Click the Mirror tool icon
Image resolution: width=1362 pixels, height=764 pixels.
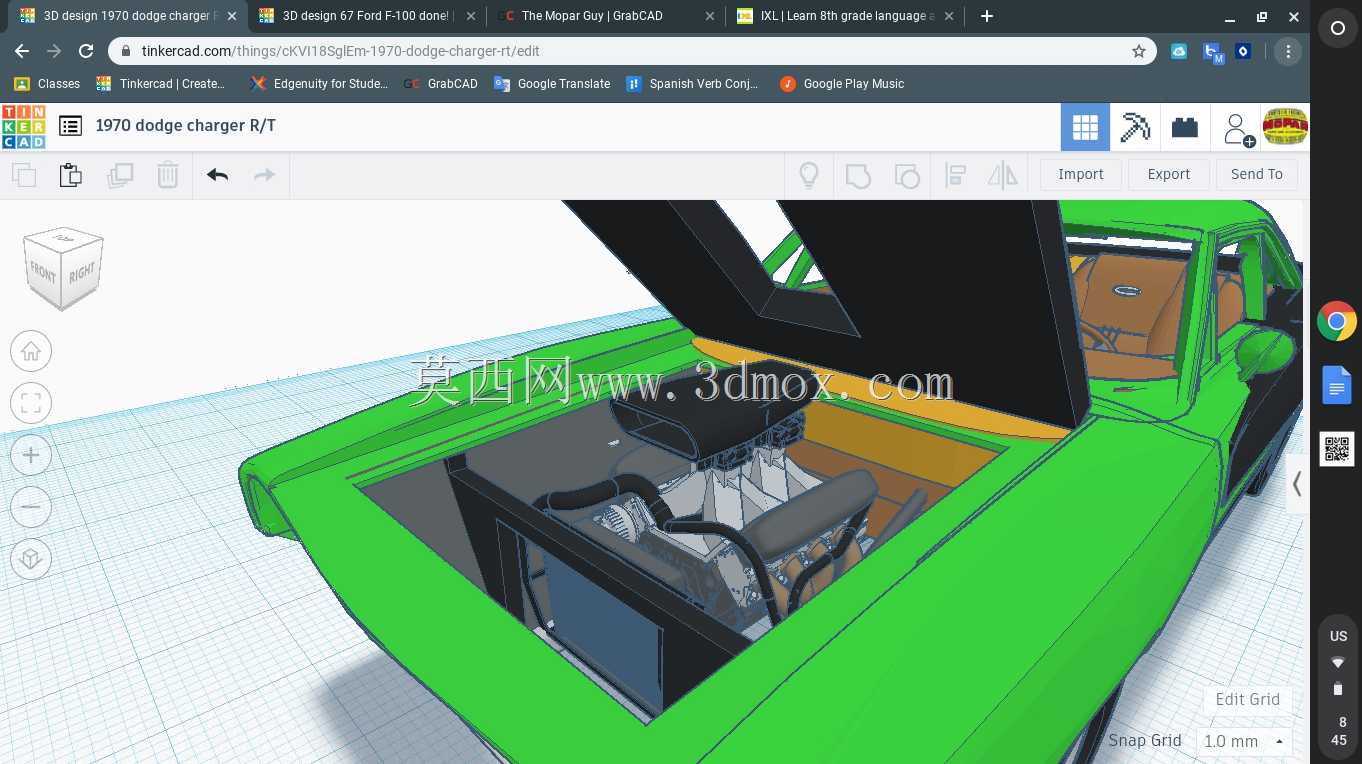(1002, 175)
